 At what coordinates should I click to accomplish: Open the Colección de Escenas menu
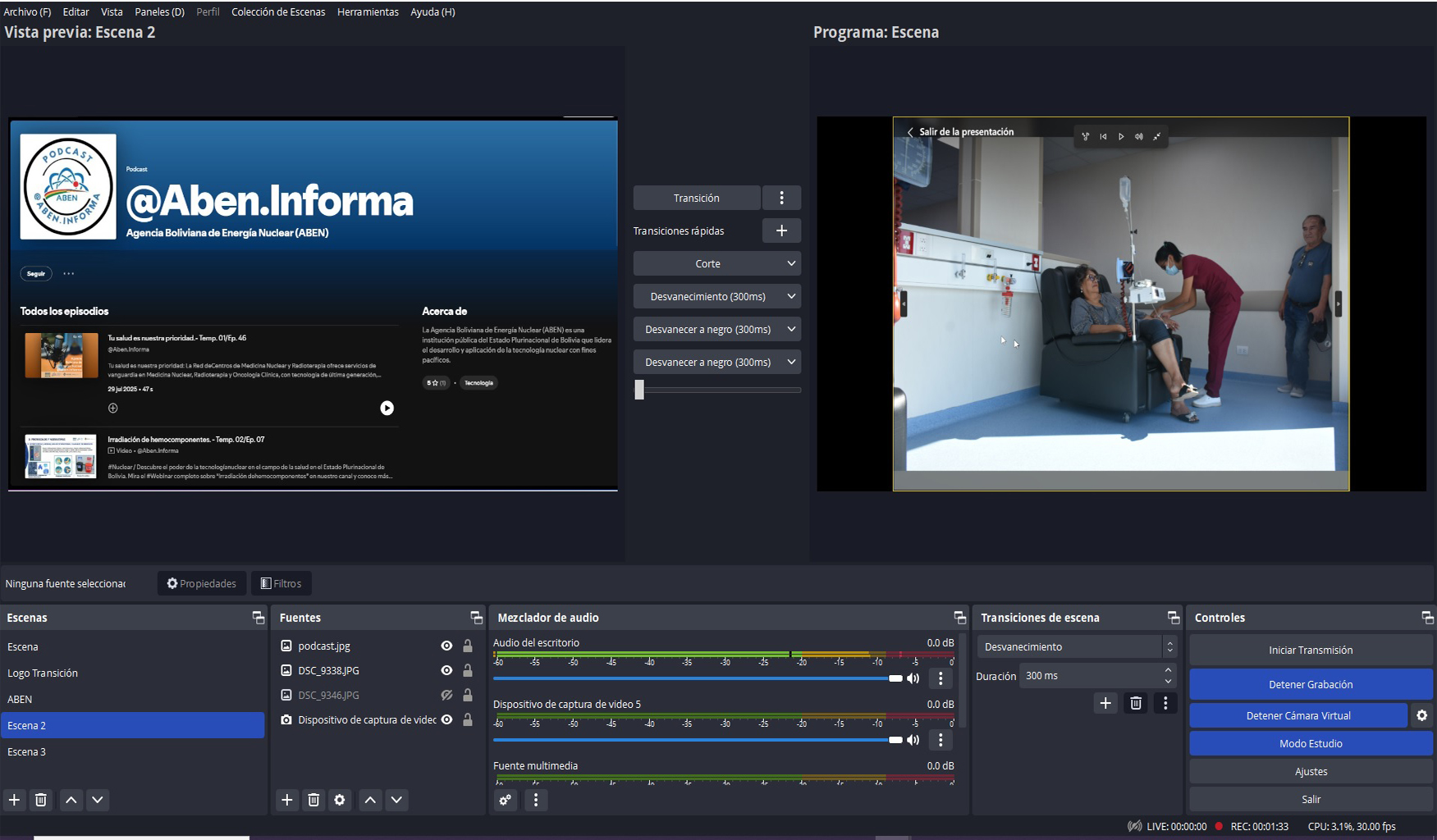(278, 11)
